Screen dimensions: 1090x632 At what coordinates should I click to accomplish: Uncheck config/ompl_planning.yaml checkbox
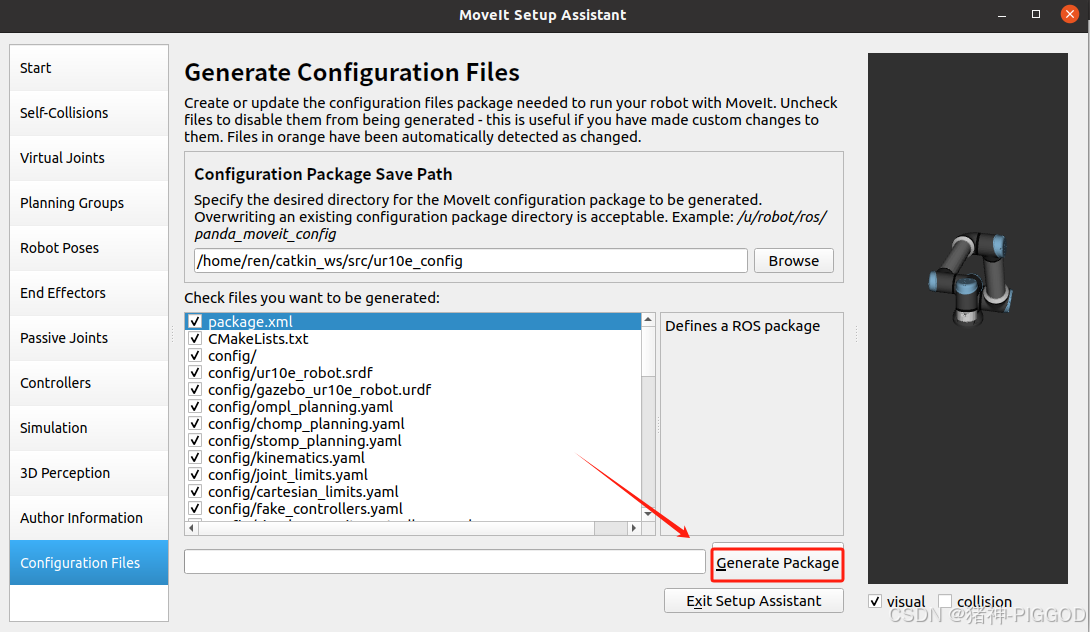coord(195,407)
